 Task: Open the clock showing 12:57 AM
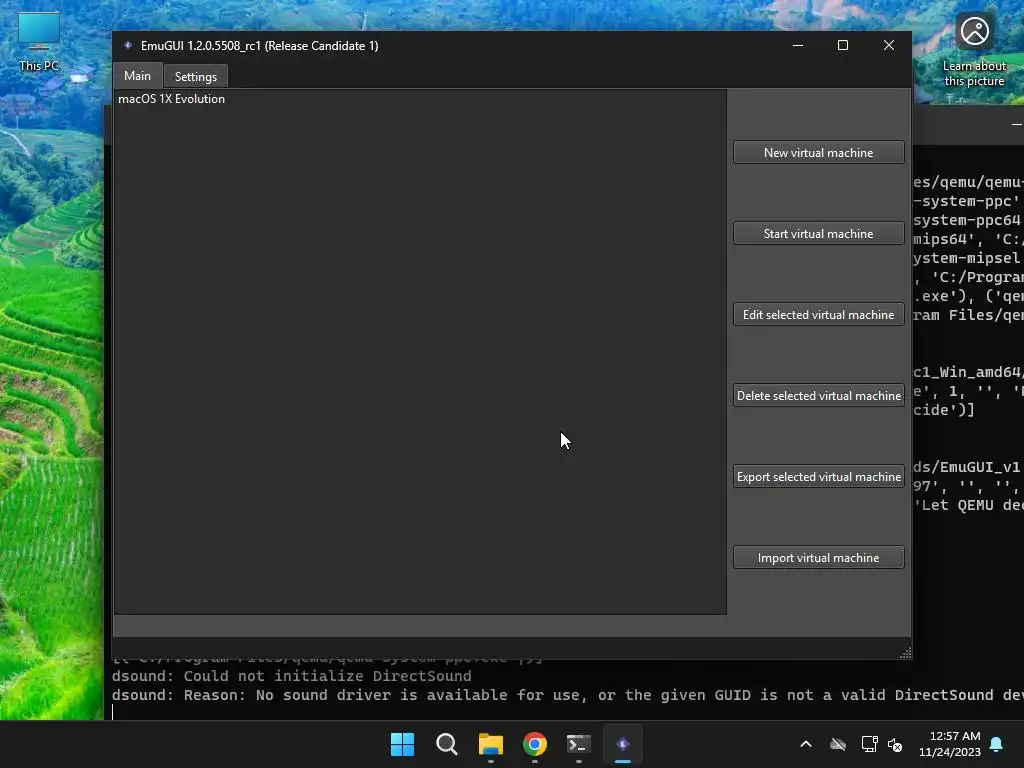click(950, 744)
